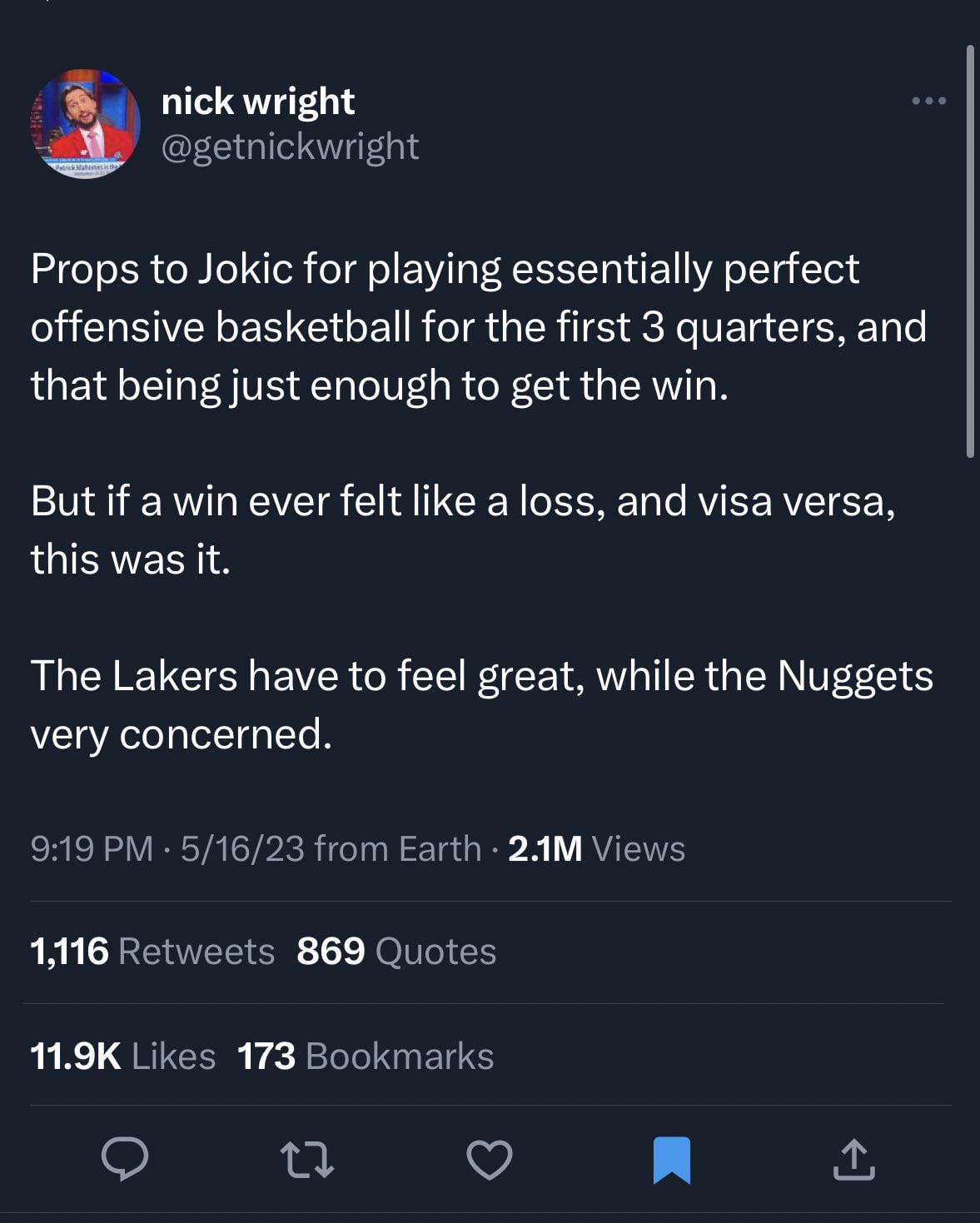The height and width of the screenshot is (1223, 980).
Task: Like the tweet with heart icon
Action: point(490,1160)
